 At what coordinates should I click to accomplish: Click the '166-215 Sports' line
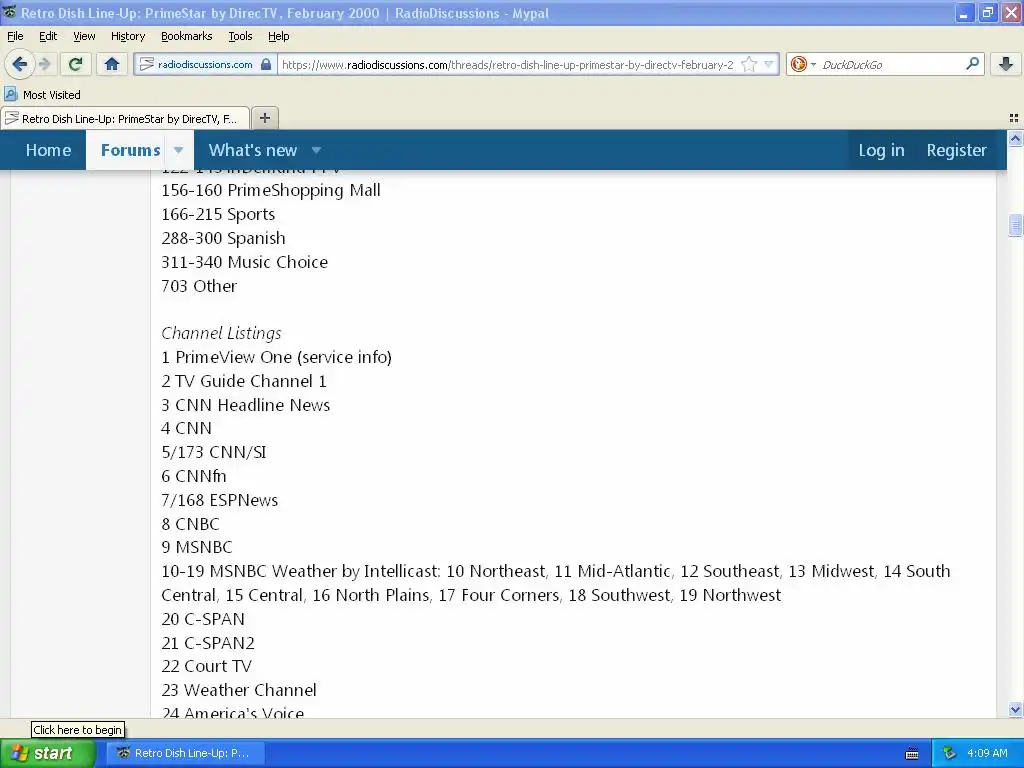point(218,214)
